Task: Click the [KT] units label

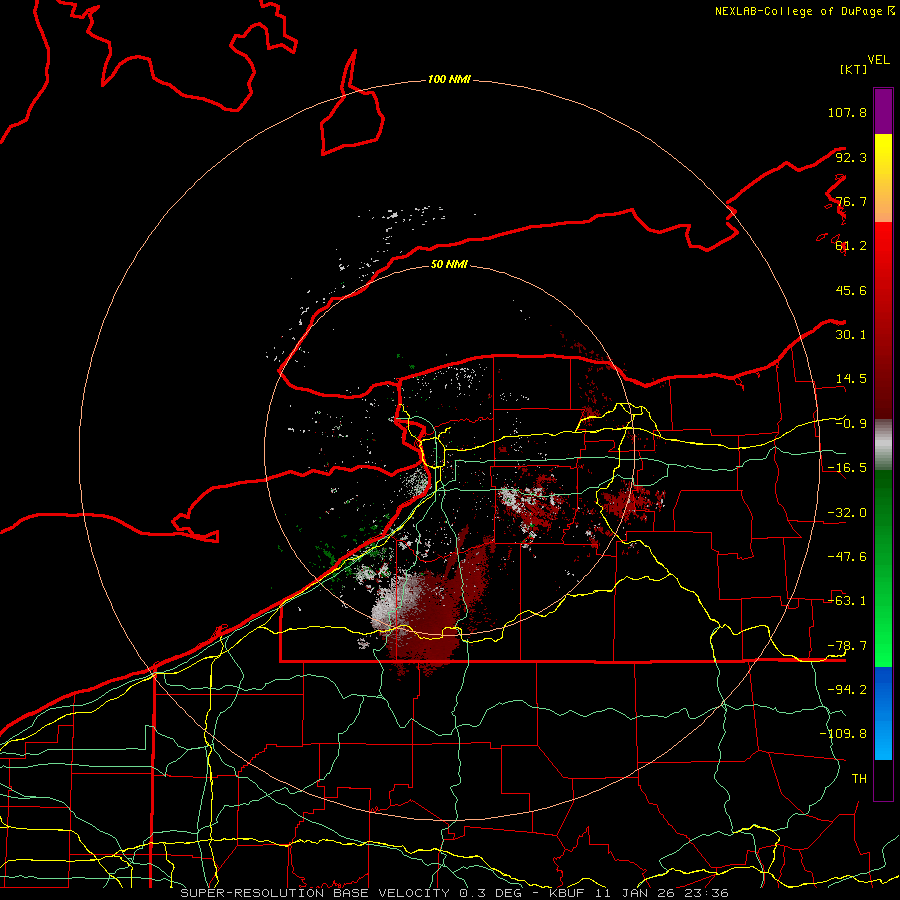Action: [x=854, y=69]
